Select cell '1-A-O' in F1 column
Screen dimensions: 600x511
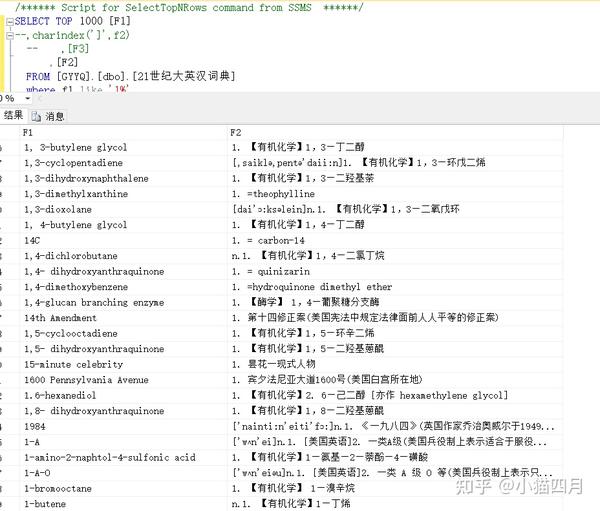point(124,473)
